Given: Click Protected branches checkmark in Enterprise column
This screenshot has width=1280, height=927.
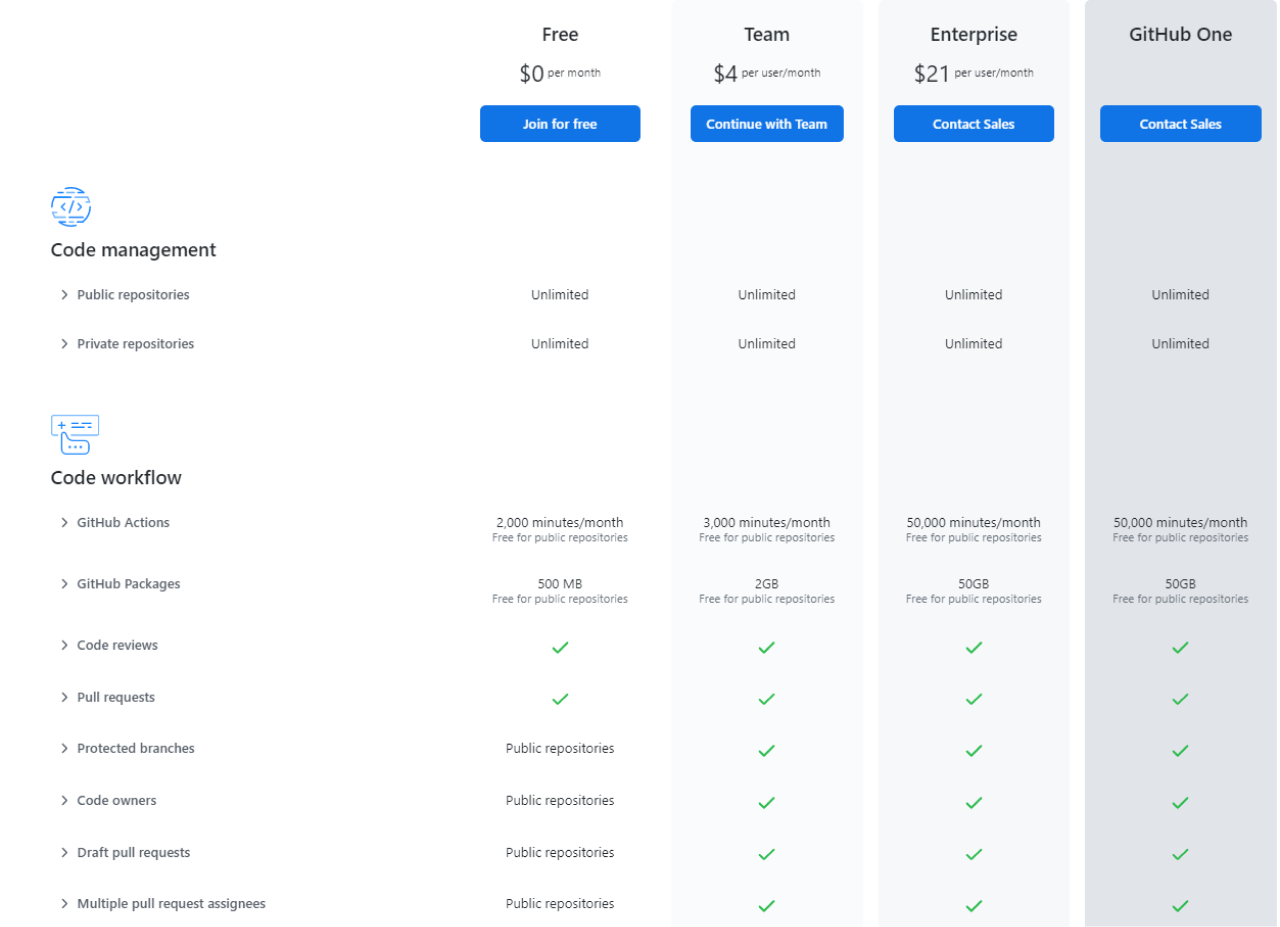Looking at the screenshot, I should 974,750.
